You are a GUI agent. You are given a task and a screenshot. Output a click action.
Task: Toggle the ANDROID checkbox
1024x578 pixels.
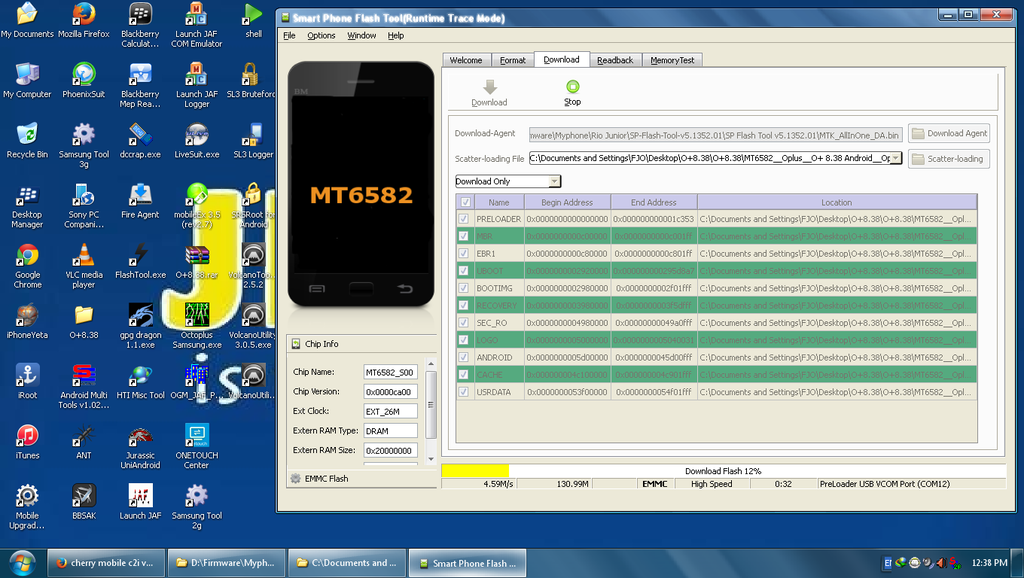[x=464, y=357]
